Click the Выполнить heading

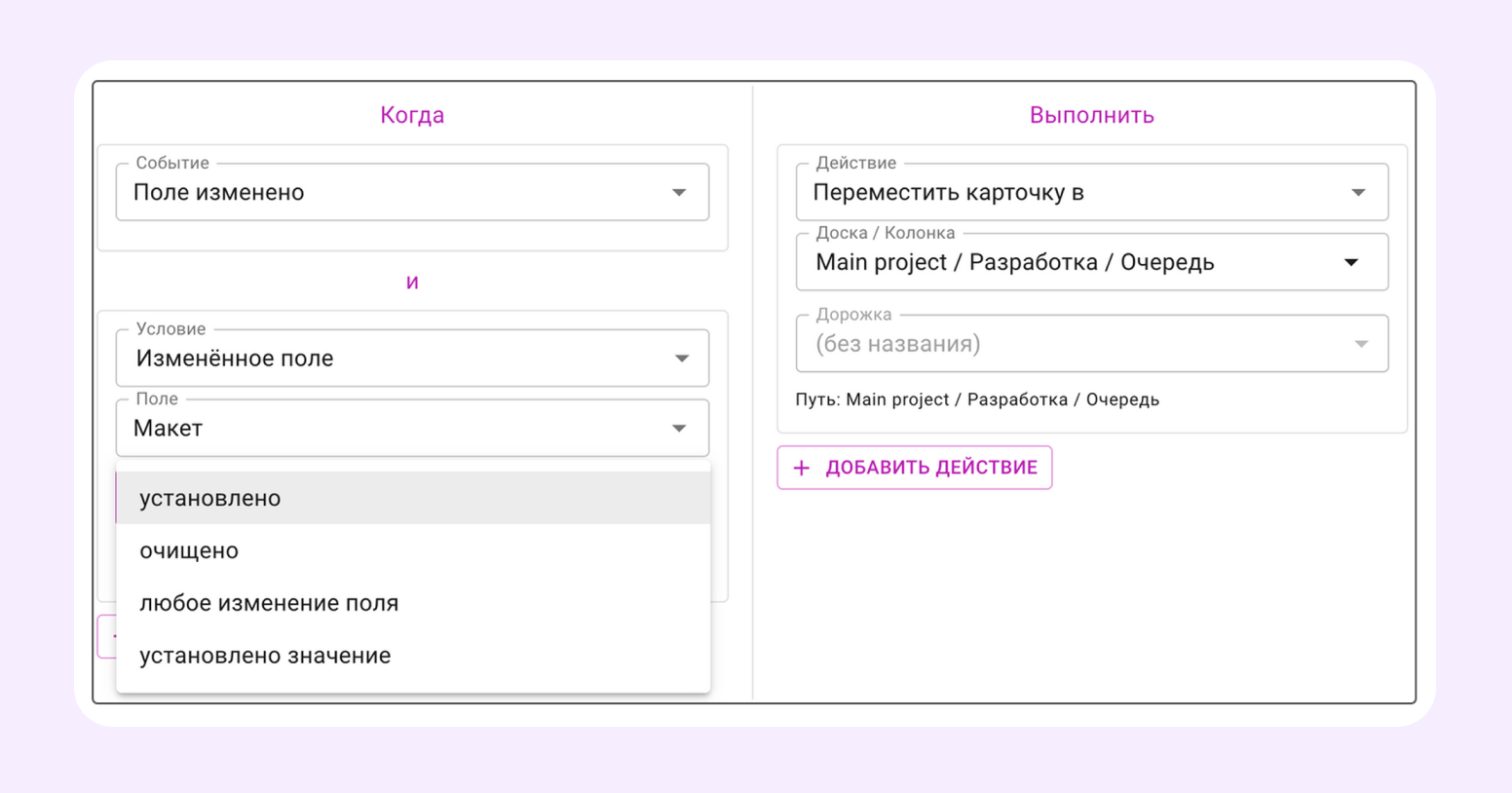tap(1092, 115)
